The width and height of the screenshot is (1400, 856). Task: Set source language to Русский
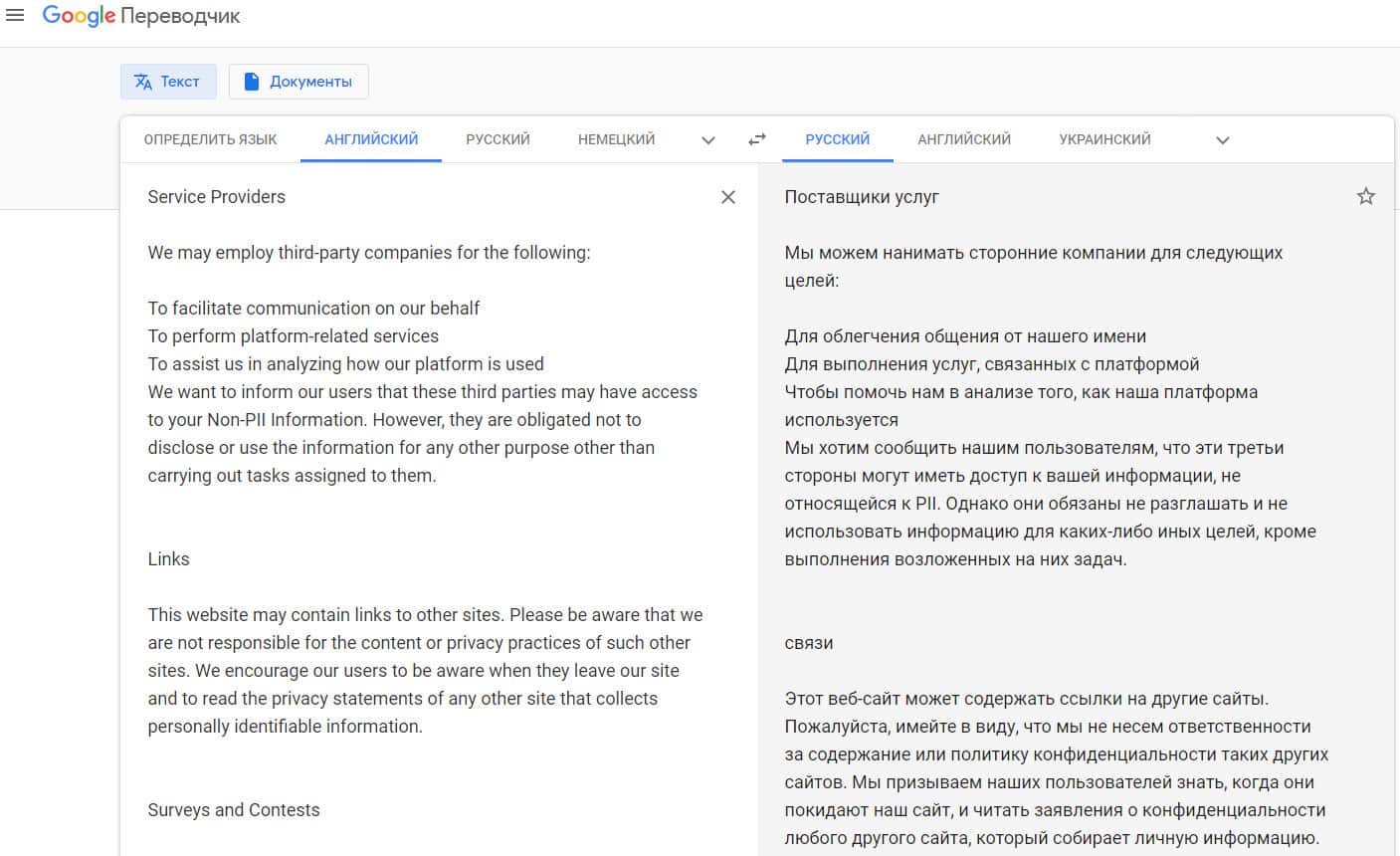point(498,139)
